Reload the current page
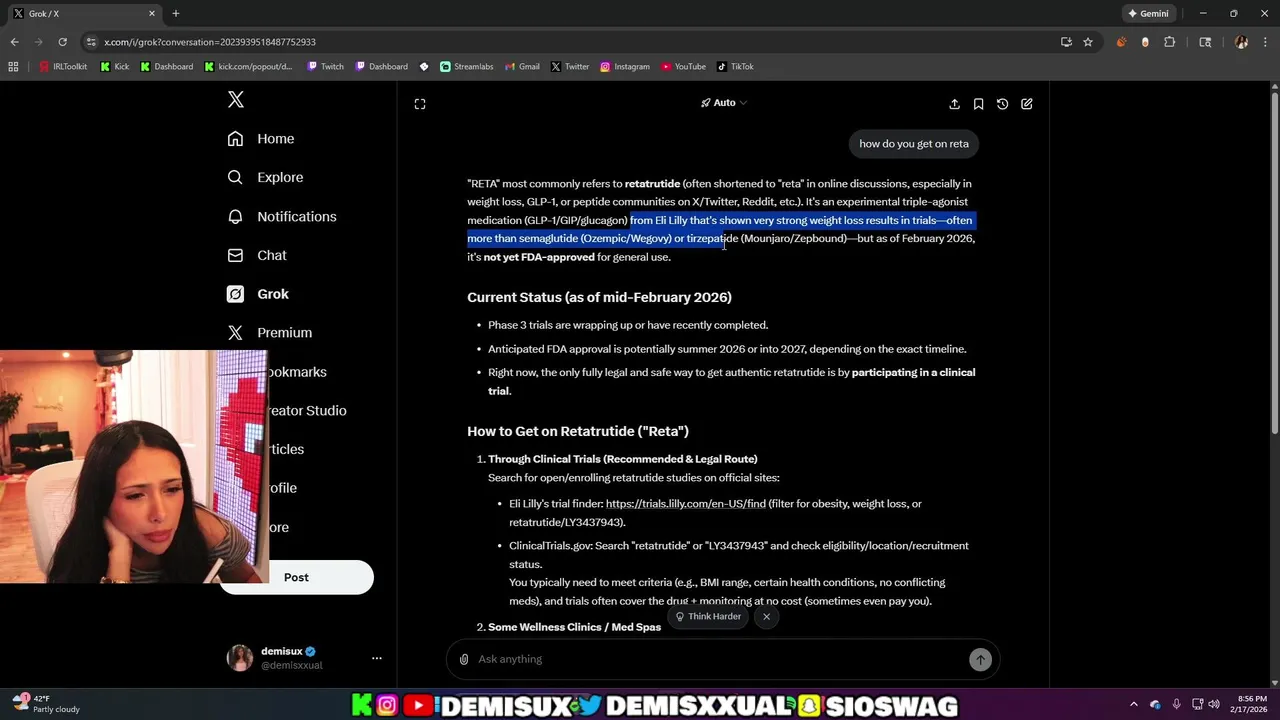 (x=62, y=42)
